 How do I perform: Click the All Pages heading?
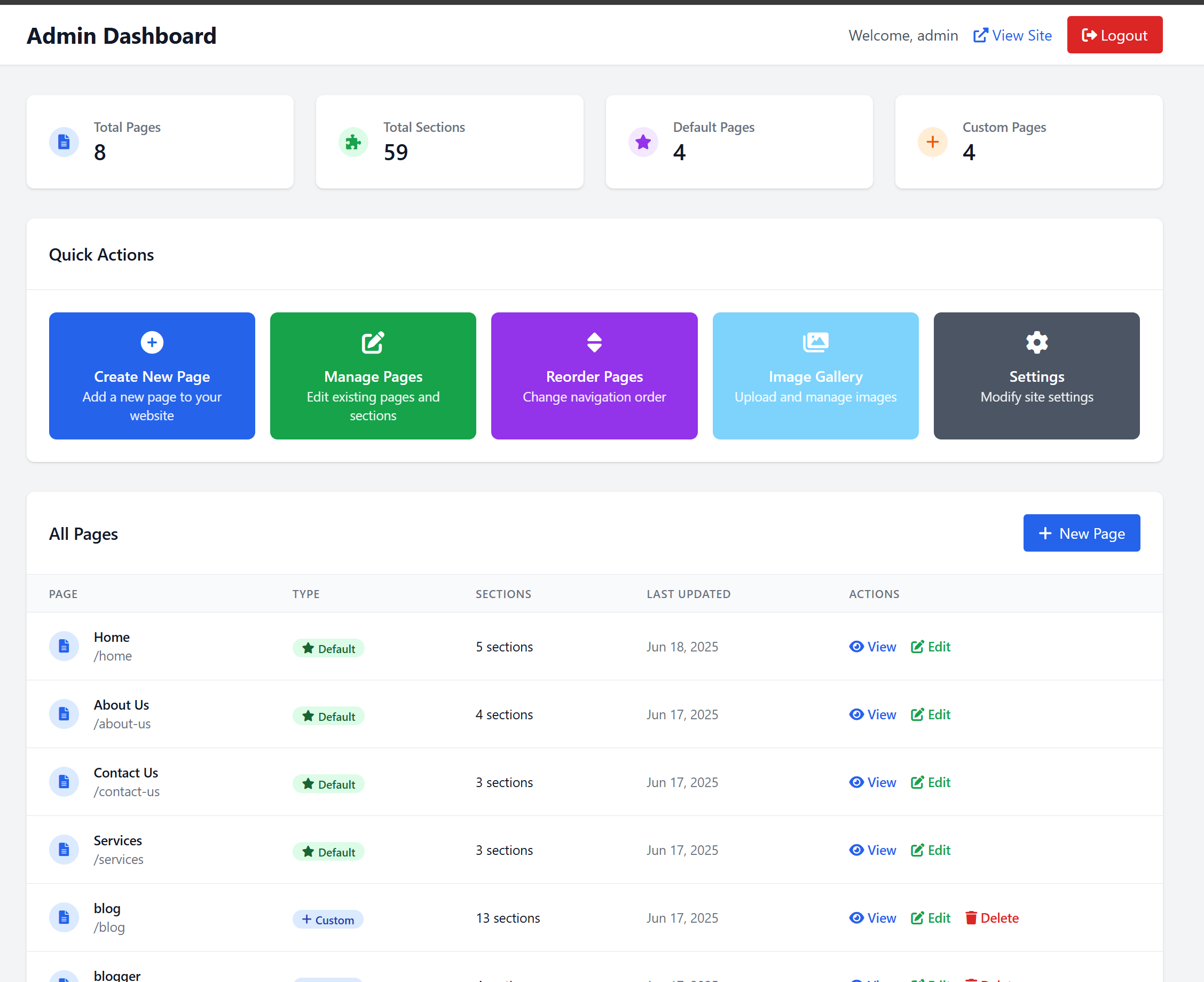[83, 533]
